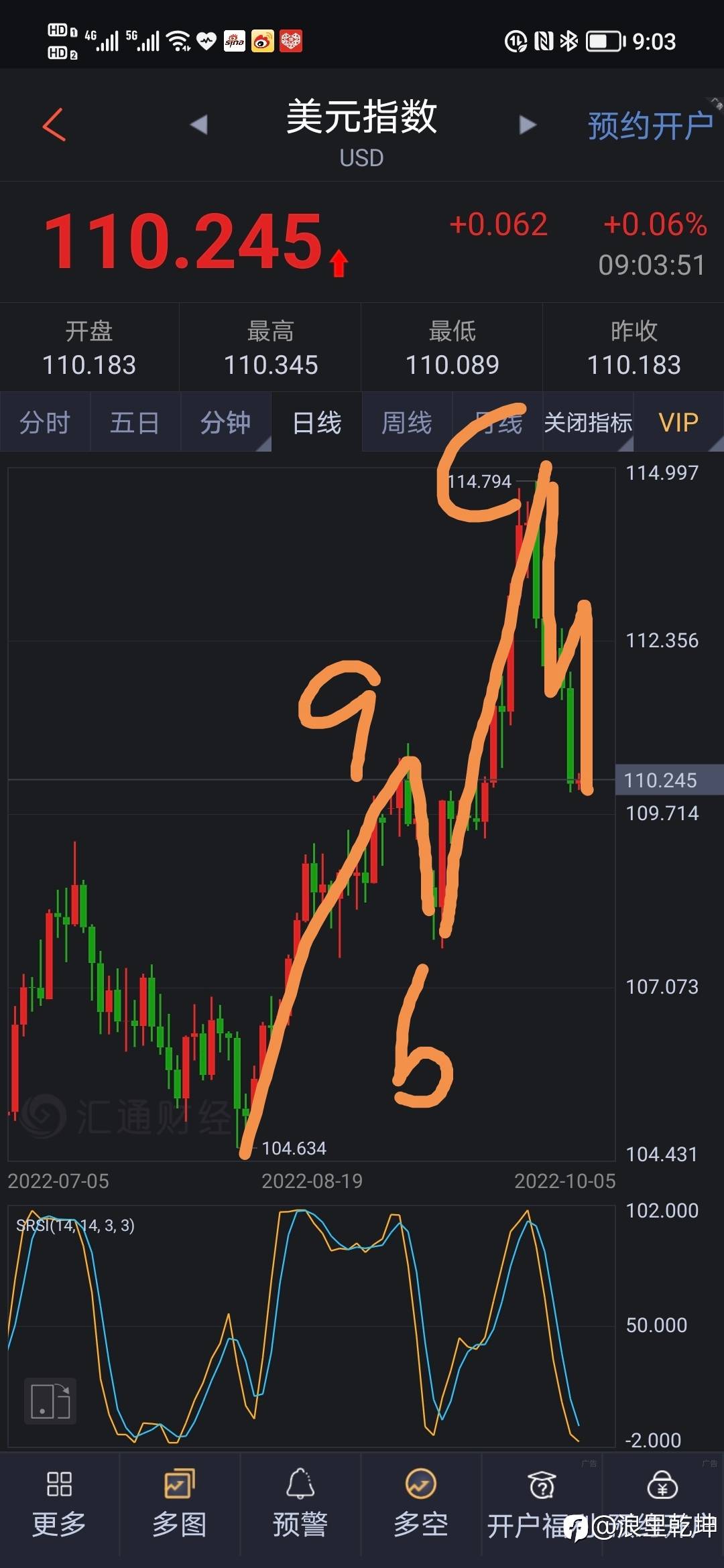Open 多空 long-short icon
Screen dimensions: 724x1568
tap(421, 1503)
